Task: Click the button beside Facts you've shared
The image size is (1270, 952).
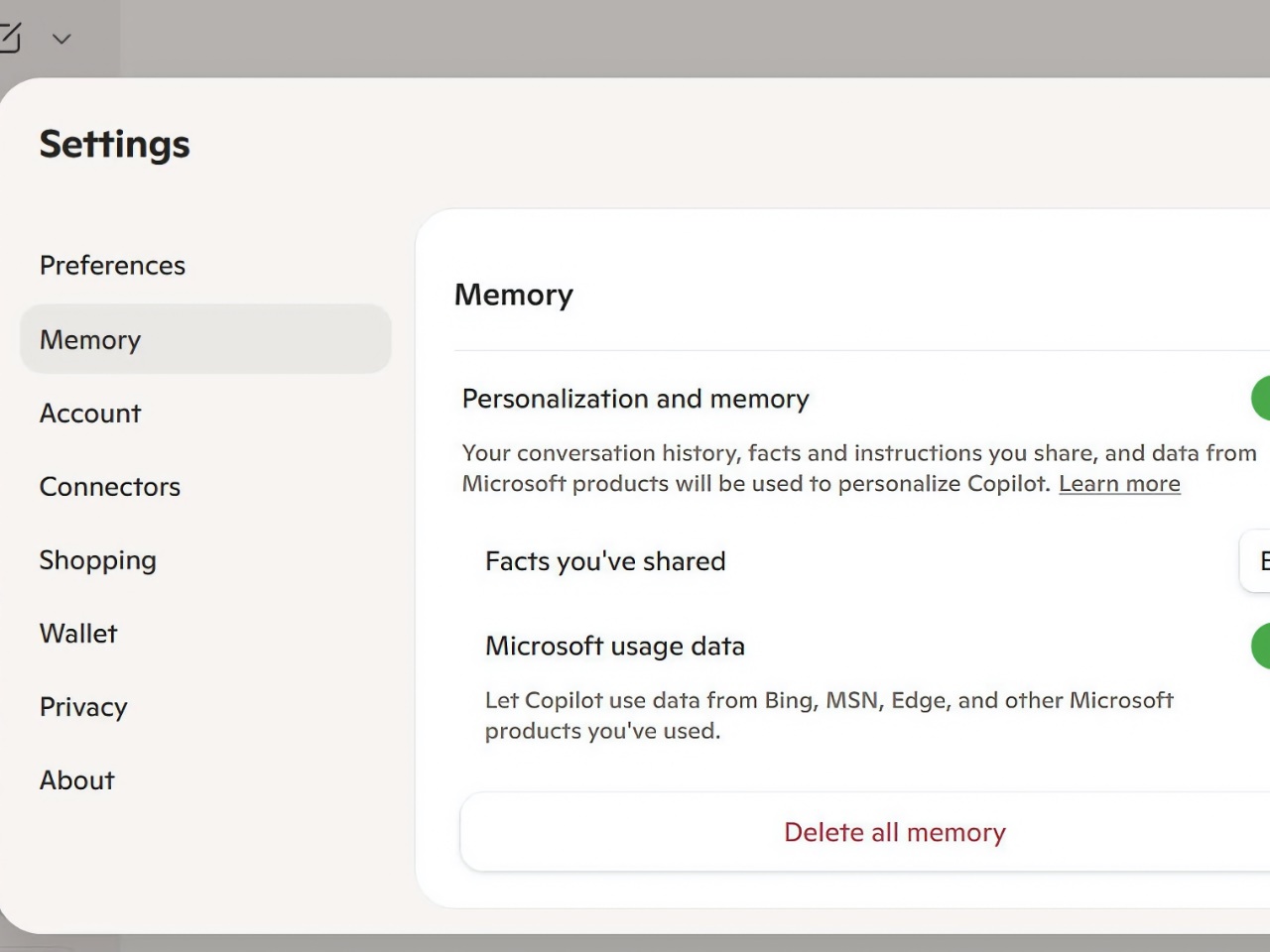Action: coord(1256,561)
